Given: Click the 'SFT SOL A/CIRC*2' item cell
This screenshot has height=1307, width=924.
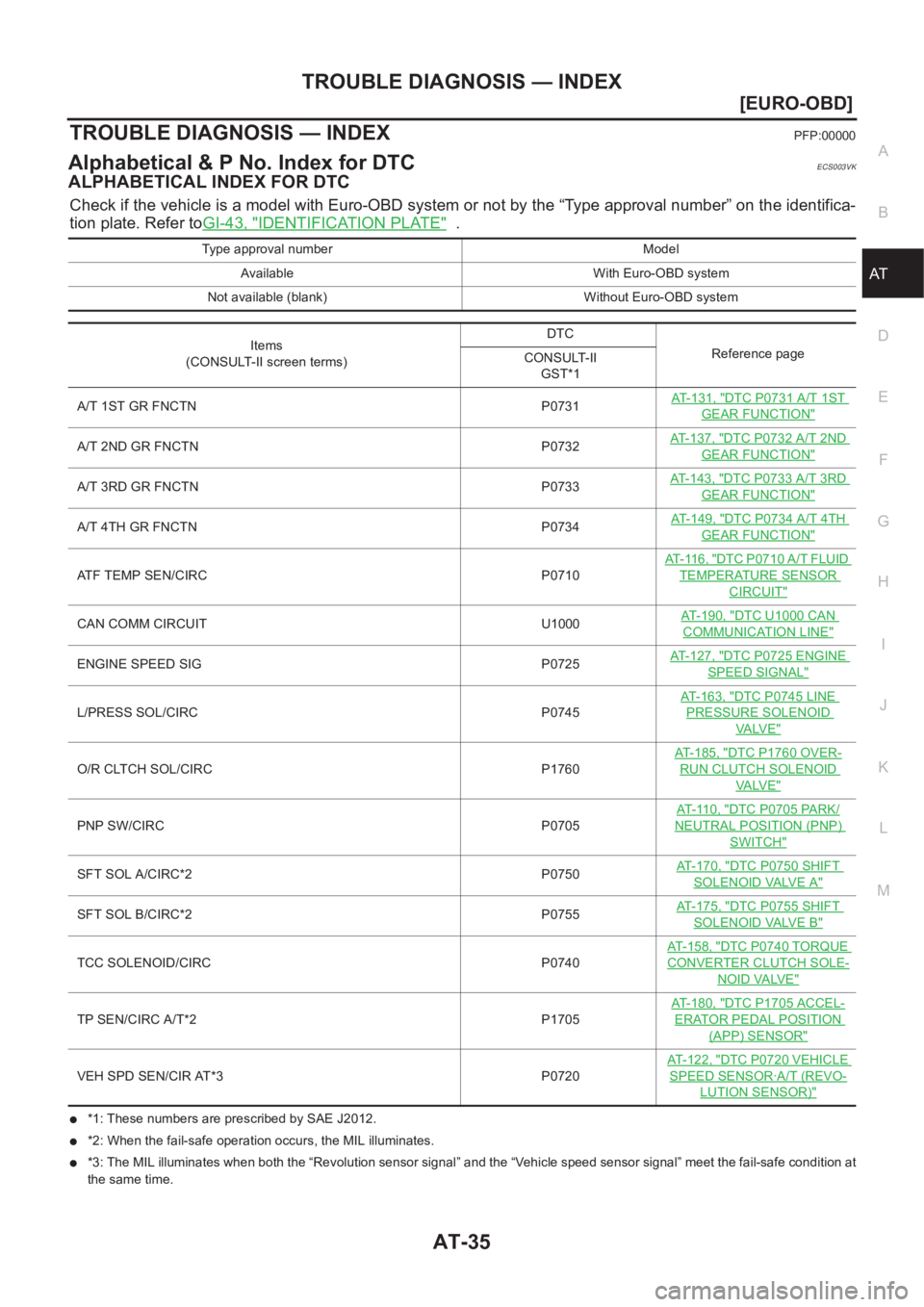Looking at the screenshot, I should pos(264,875).
